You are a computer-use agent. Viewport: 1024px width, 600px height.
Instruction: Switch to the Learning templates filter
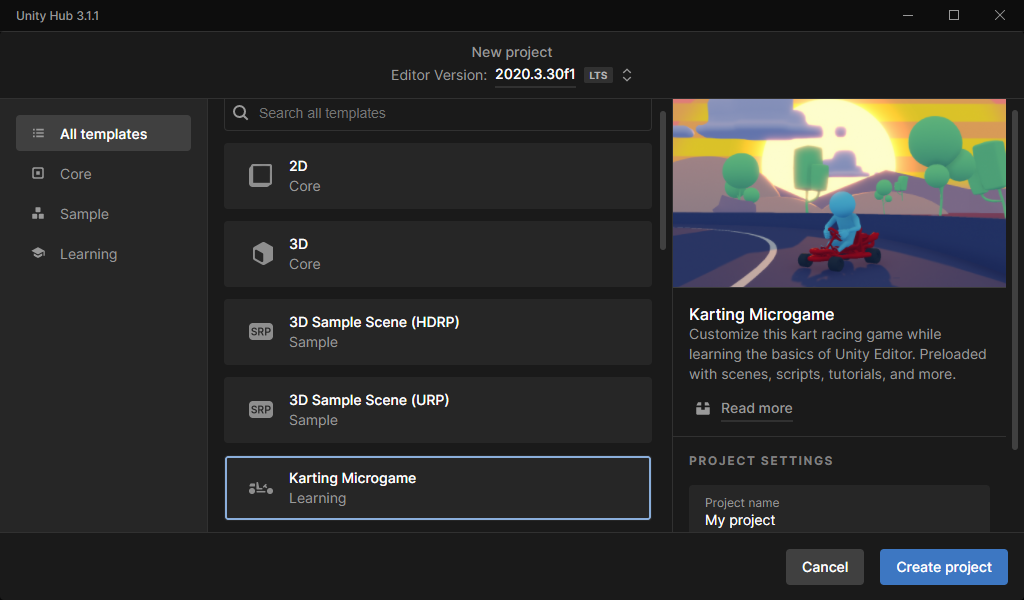(89, 253)
